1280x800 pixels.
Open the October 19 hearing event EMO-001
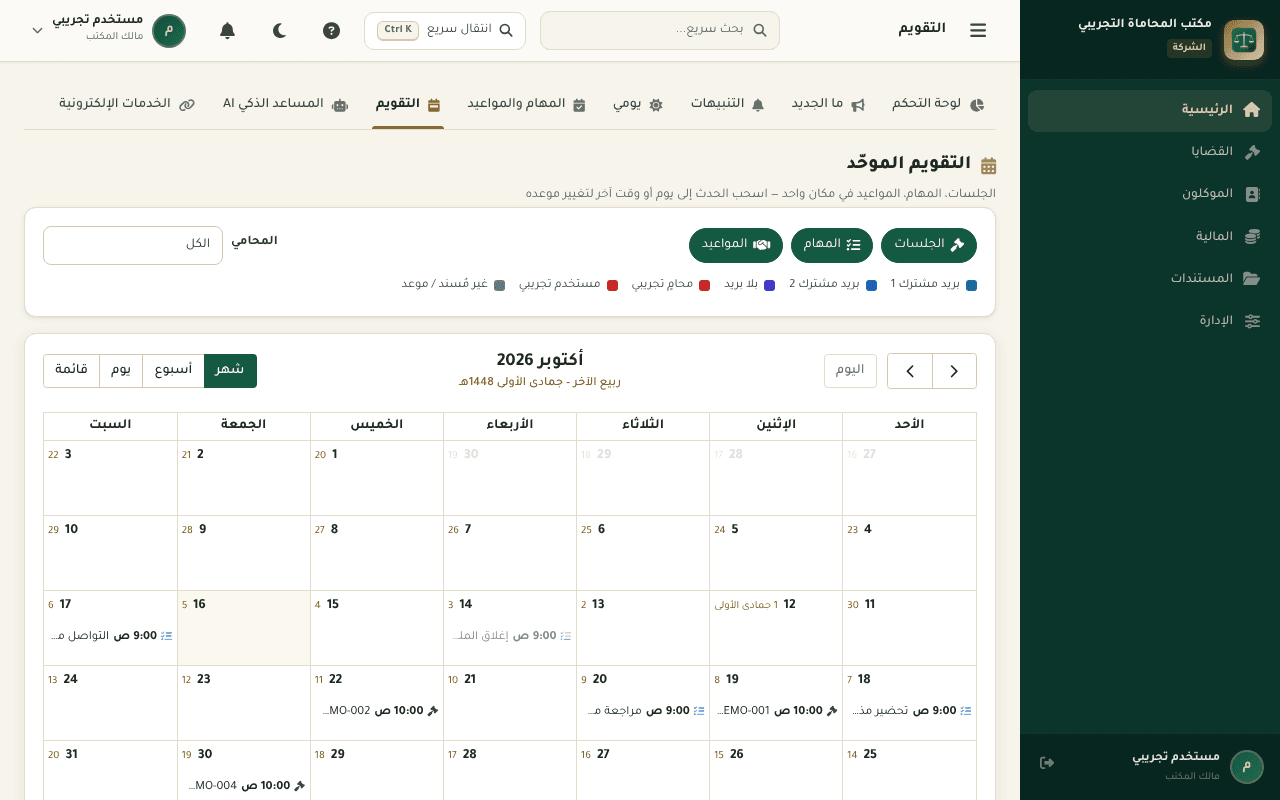[x=777, y=711]
